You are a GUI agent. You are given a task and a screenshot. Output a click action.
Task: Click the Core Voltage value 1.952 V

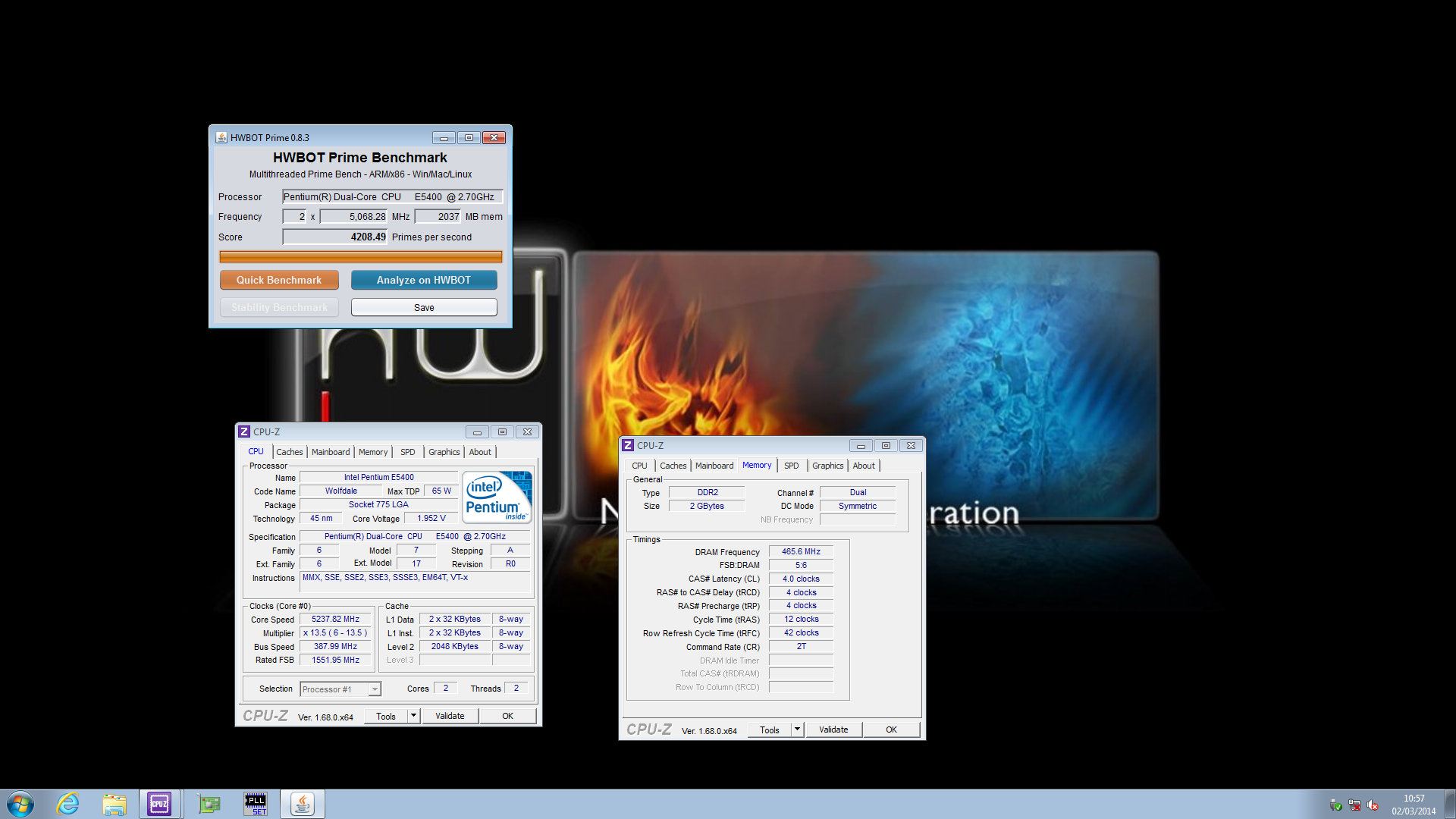tap(431, 519)
